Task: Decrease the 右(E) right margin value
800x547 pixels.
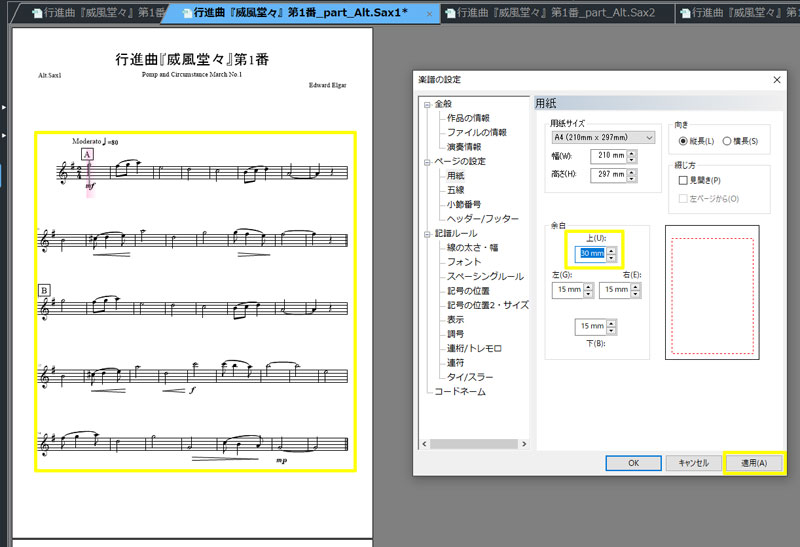Action: tap(635, 293)
